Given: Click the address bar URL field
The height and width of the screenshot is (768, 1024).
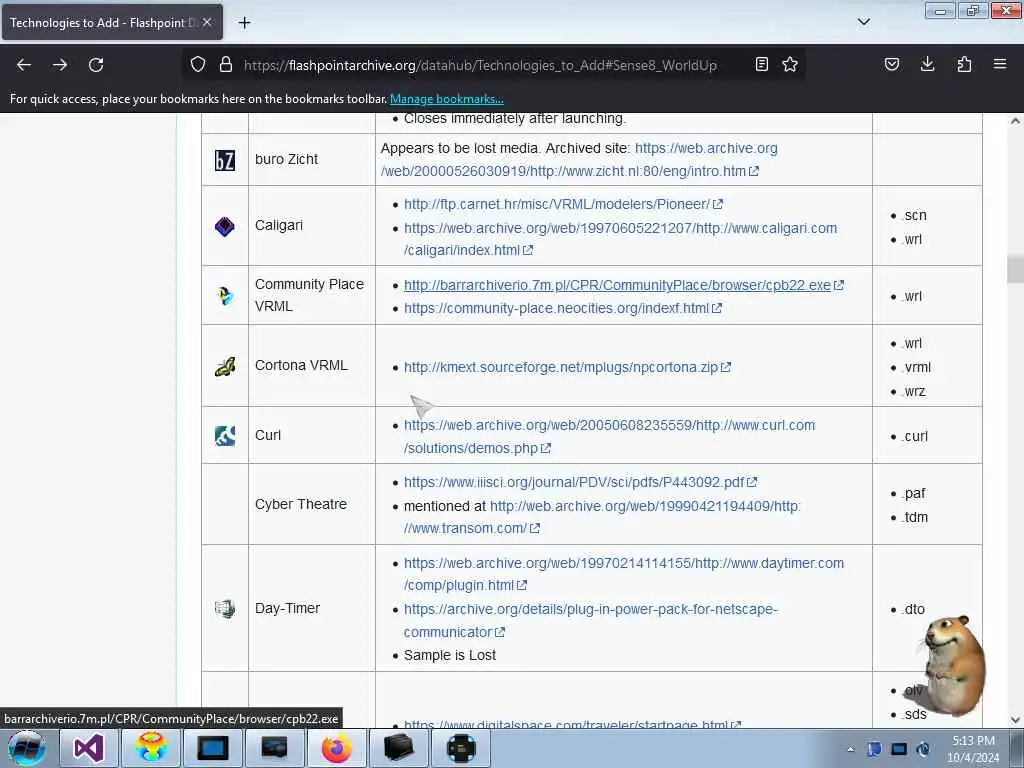Looking at the screenshot, I should coord(480,65).
